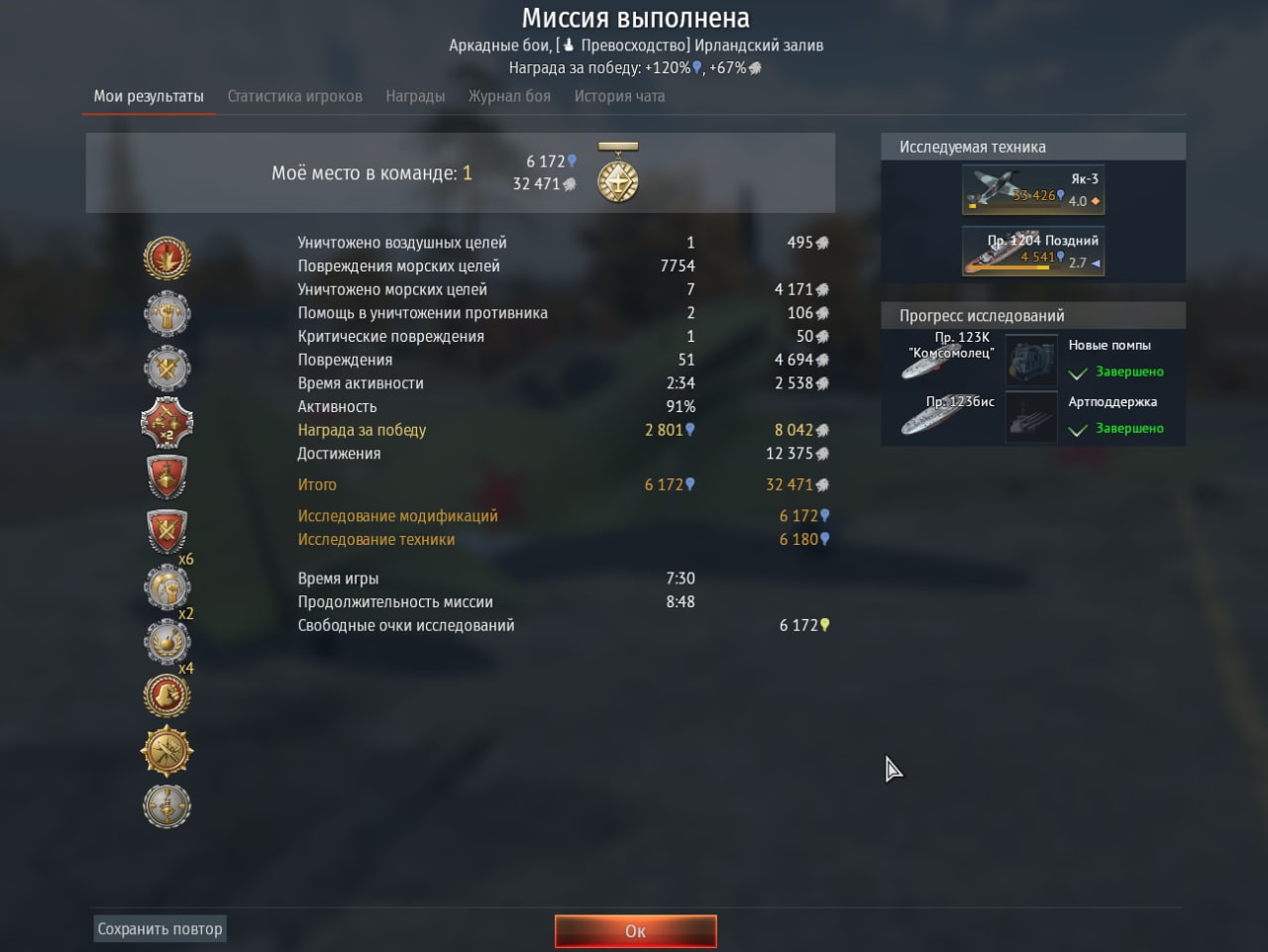1268x952 pixels.
Task: Switch to the Награды tab
Action: tap(415, 96)
